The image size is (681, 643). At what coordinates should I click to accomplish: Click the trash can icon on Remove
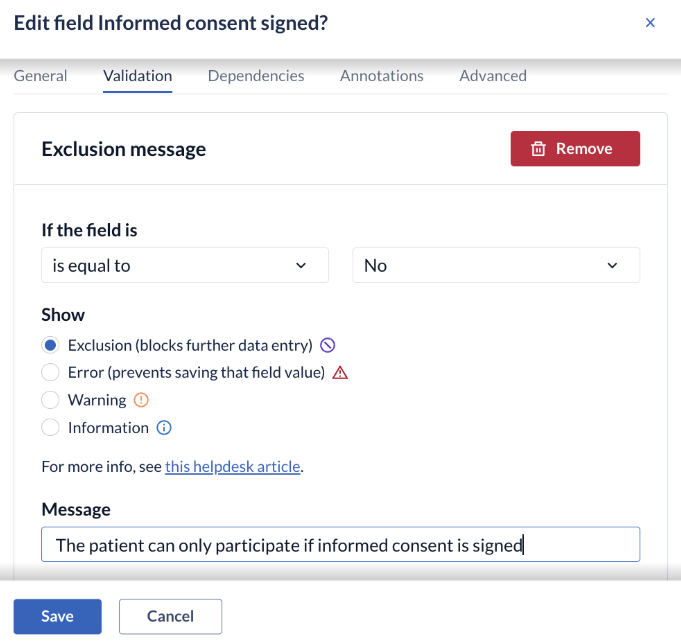click(x=538, y=148)
